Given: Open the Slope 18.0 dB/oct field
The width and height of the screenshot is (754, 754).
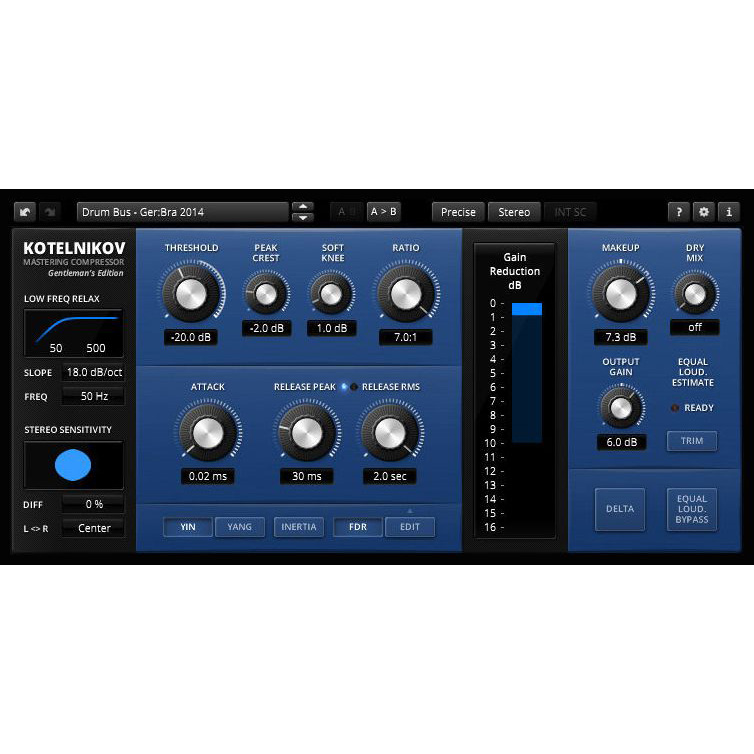Looking at the screenshot, I should tap(93, 372).
